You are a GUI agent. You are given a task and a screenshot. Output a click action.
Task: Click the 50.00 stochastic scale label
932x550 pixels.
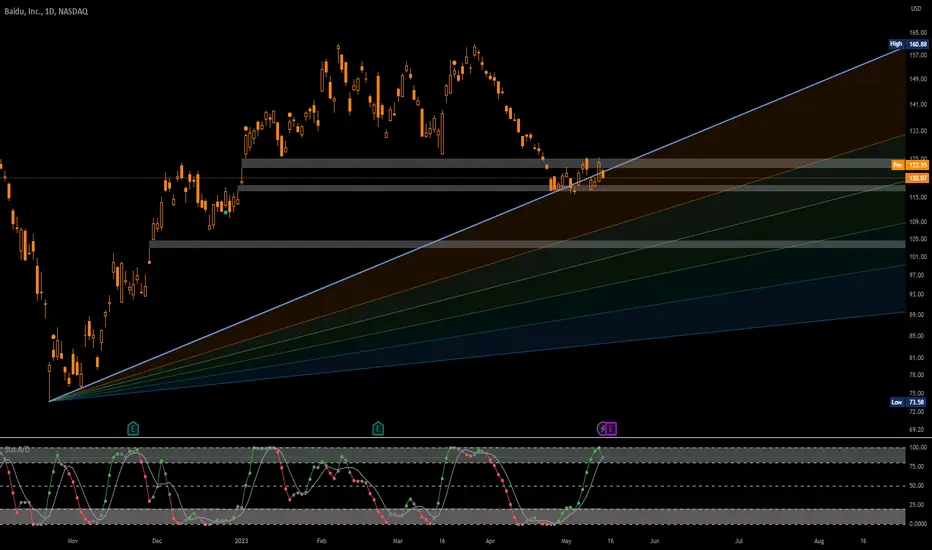(918, 486)
